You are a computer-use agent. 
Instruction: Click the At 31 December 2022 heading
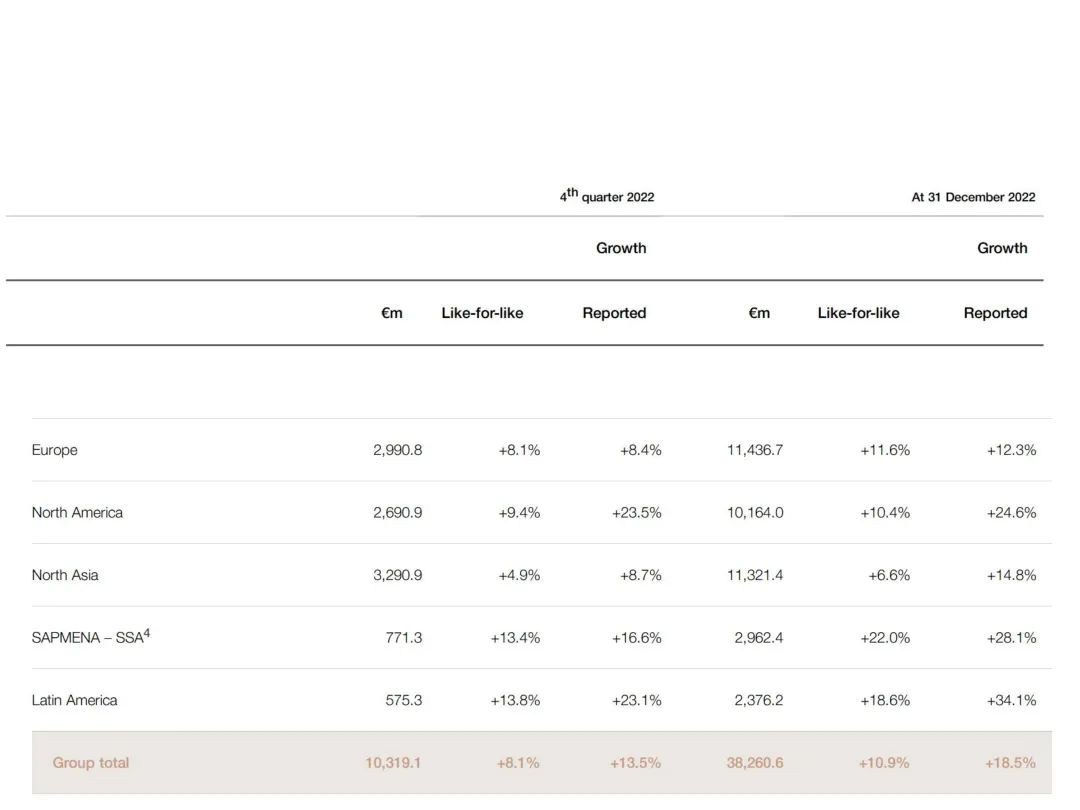973,197
